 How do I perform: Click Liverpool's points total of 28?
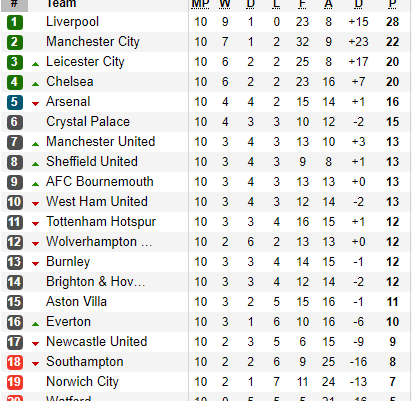[x=392, y=22]
